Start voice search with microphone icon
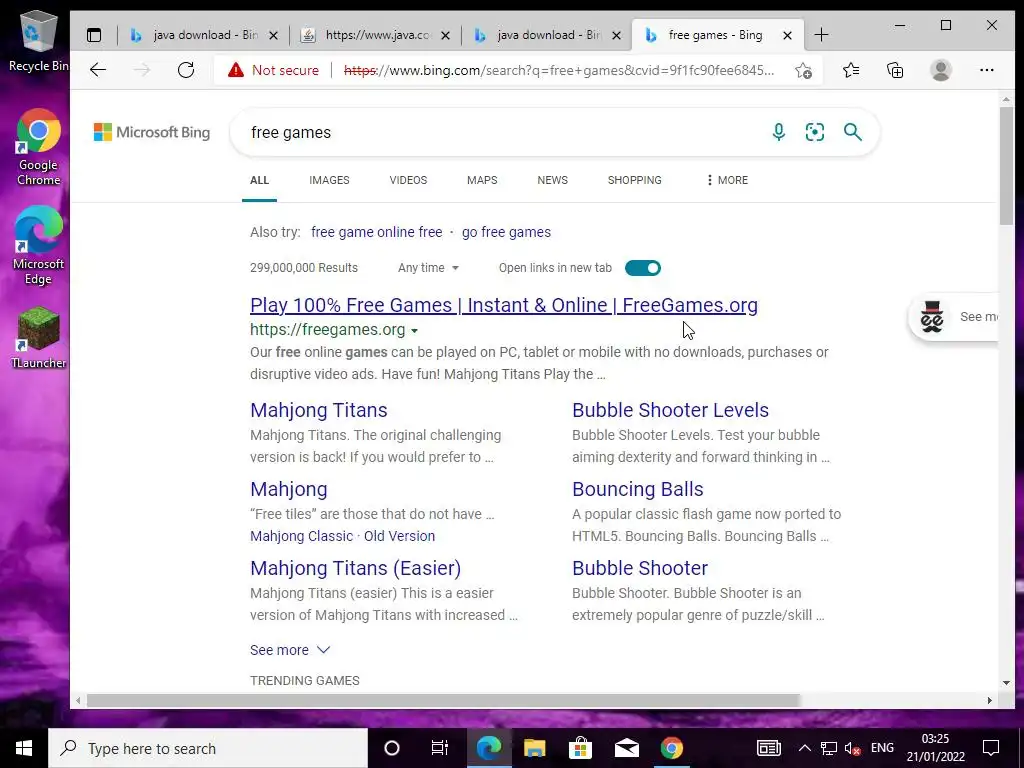The image size is (1024, 768). [x=778, y=132]
